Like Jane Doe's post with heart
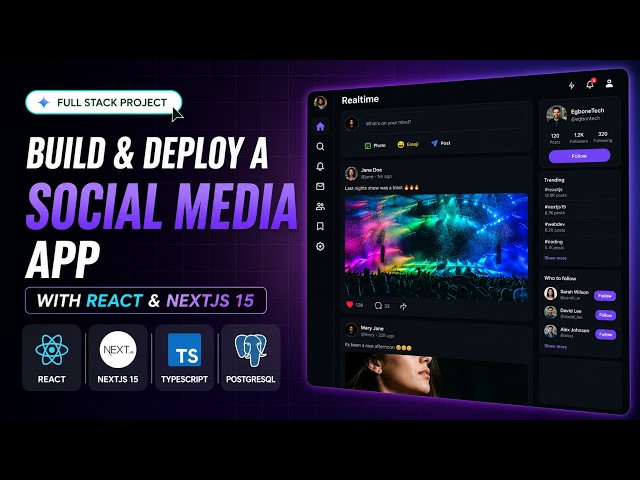This screenshot has height=480, width=640. [350, 304]
